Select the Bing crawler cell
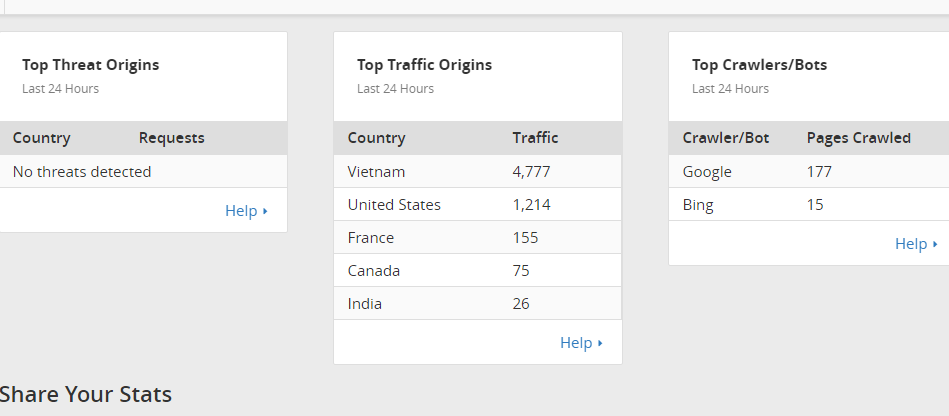The image size is (949, 416). 698,205
